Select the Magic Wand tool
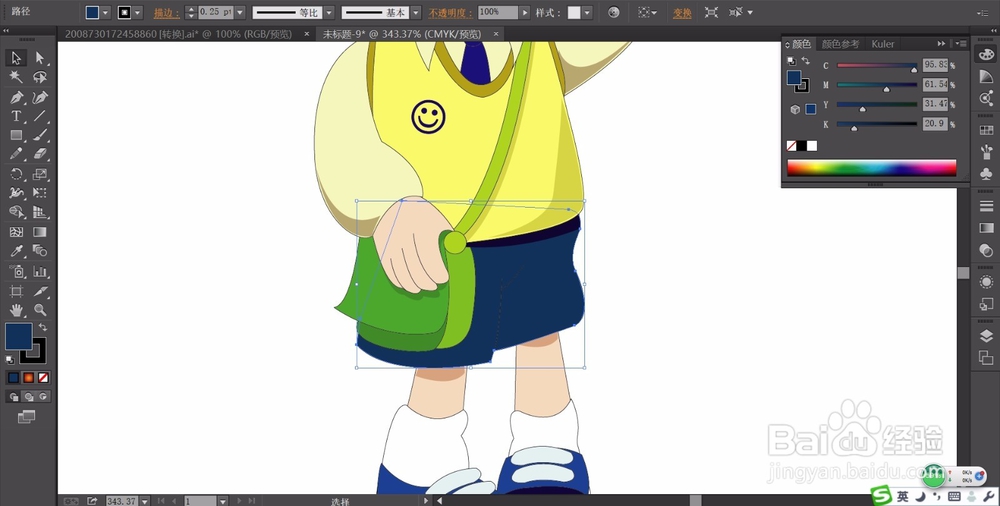This screenshot has width=1000, height=506. coord(16,77)
